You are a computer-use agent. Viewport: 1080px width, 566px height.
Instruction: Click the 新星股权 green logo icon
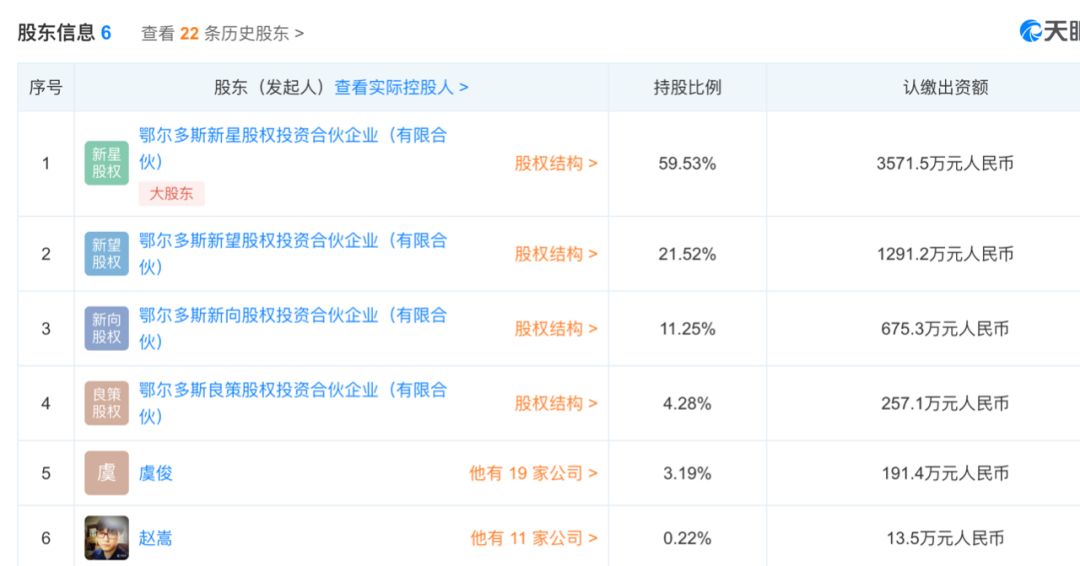pyautogui.click(x=107, y=163)
